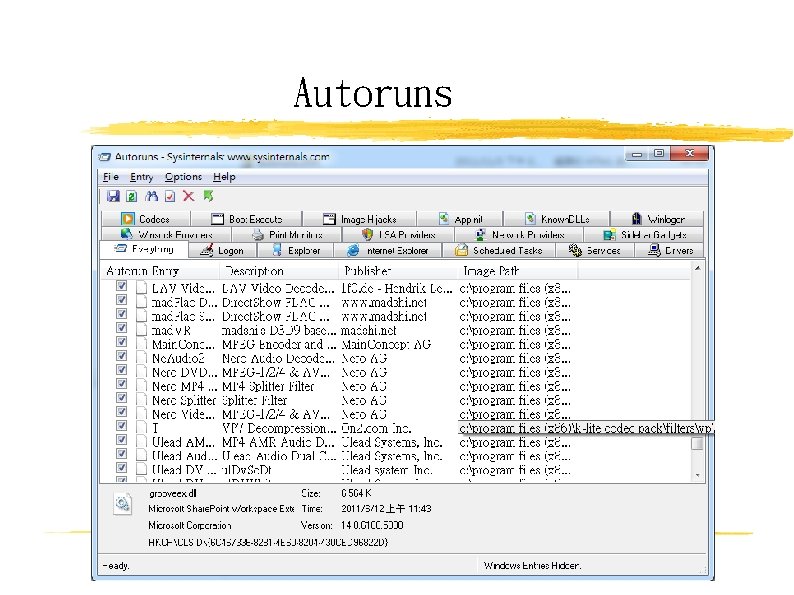Disable the Nero Splitter autorun checkbox
794x595 pixels.
(x=122, y=399)
